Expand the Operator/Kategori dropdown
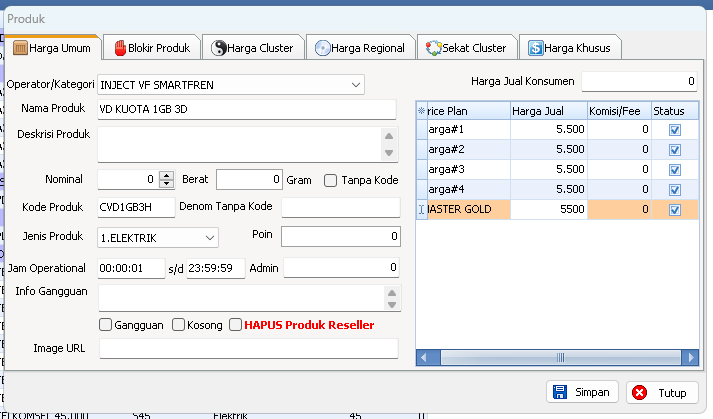The width and height of the screenshot is (713, 419). point(356,85)
